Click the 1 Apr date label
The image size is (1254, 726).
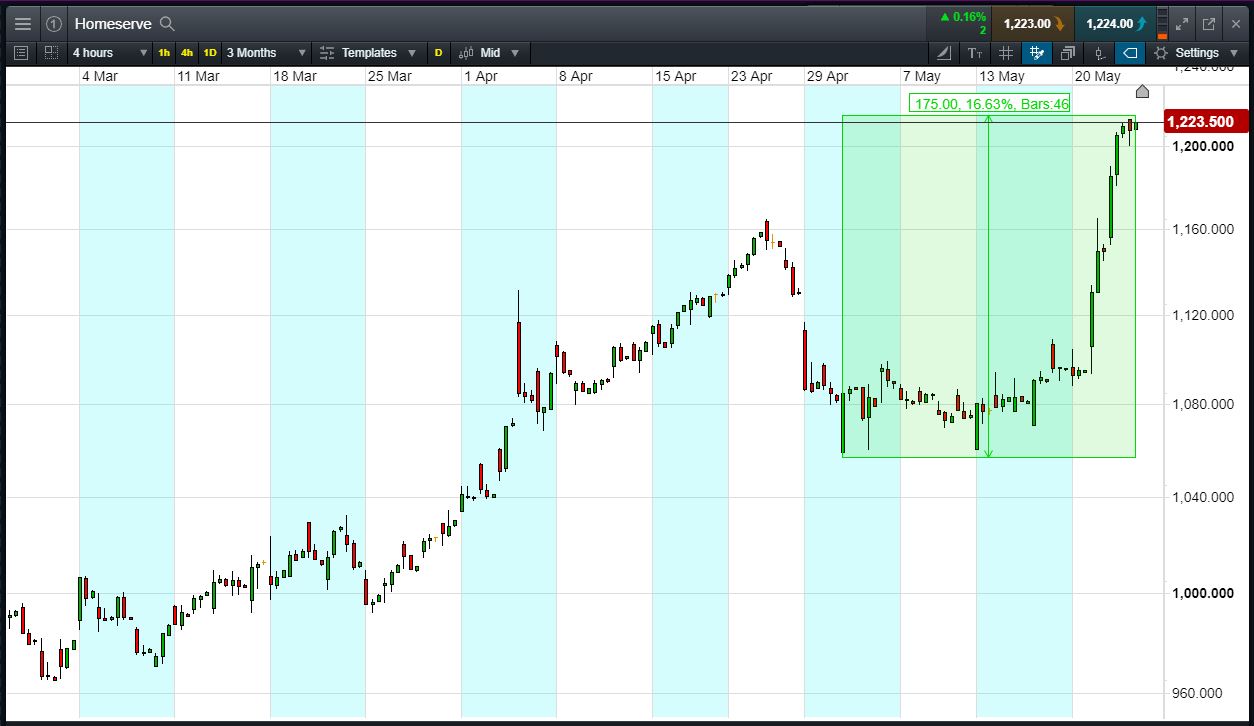click(482, 76)
